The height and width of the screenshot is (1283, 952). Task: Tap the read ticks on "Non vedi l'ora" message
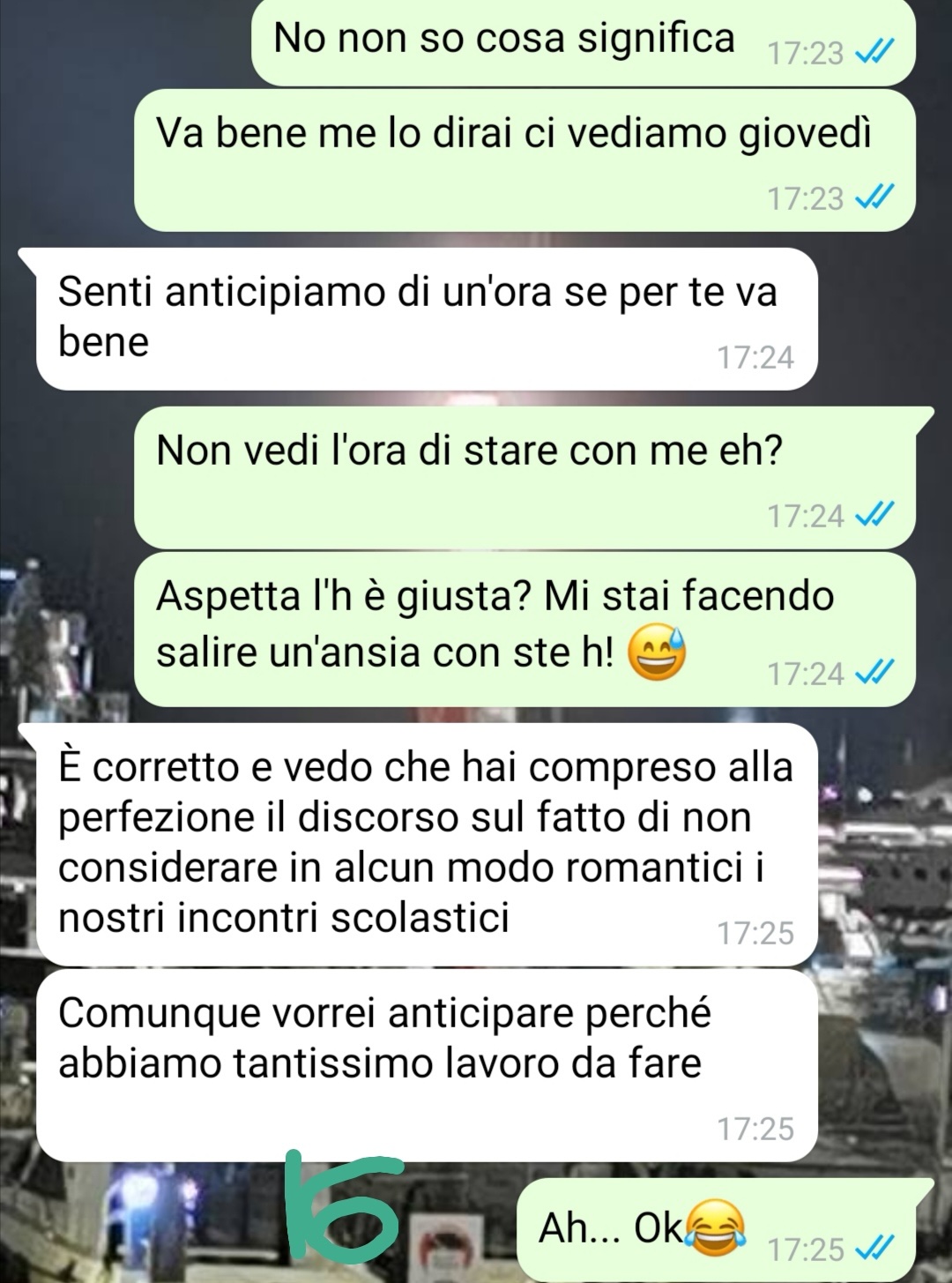tap(875, 516)
